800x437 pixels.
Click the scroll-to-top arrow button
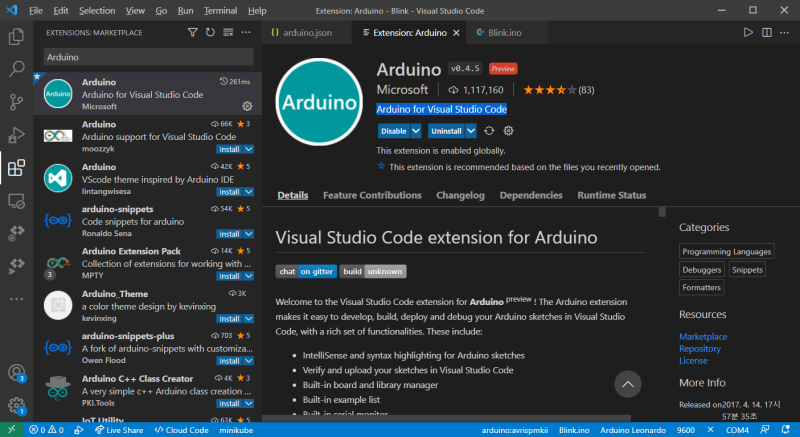click(628, 384)
